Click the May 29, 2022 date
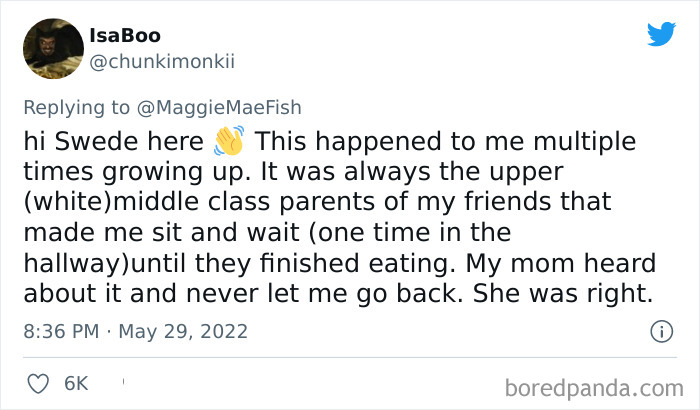700x410 pixels. coord(183,331)
